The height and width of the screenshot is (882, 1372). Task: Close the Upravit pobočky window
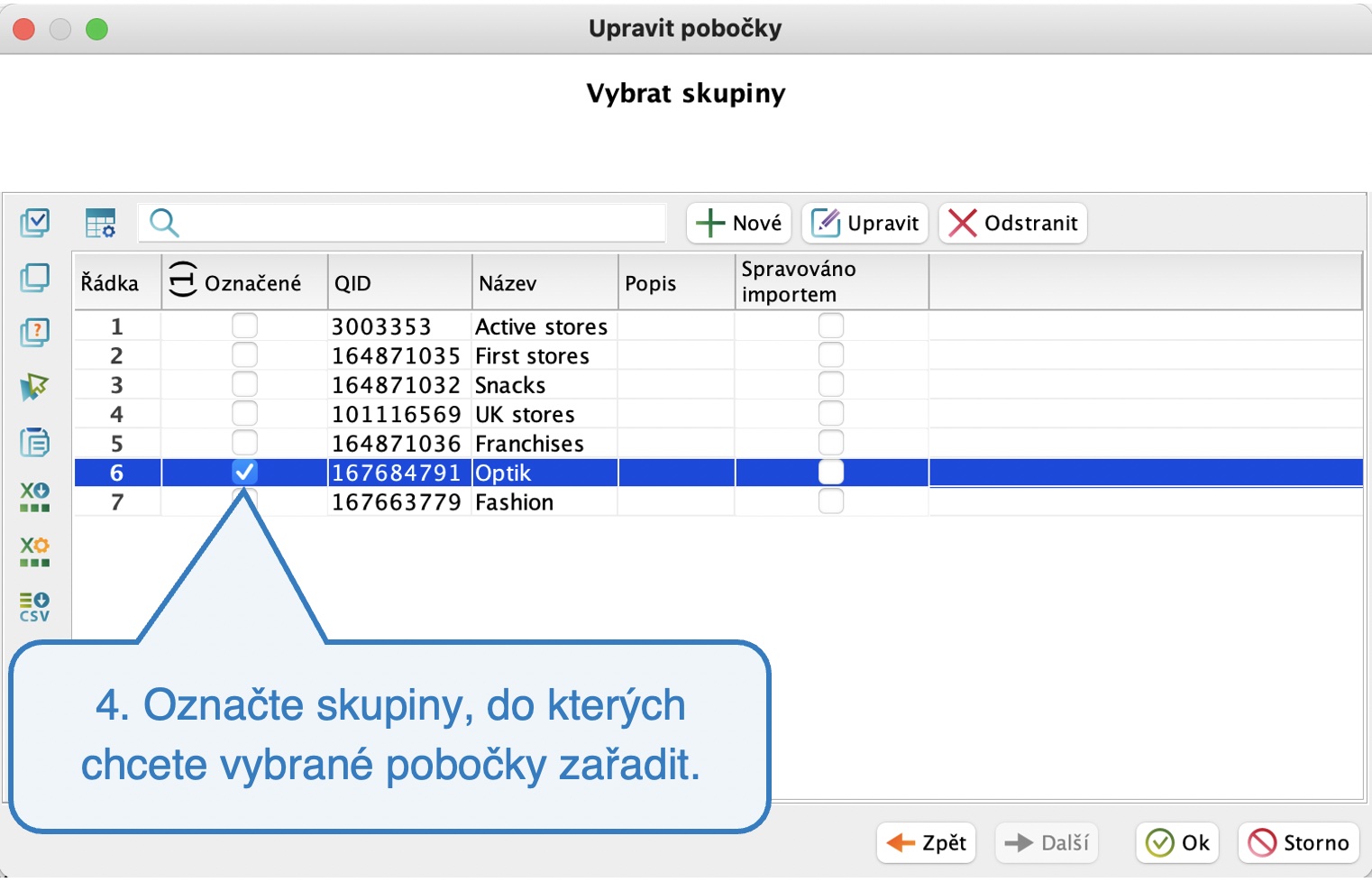(x=24, y=29)
